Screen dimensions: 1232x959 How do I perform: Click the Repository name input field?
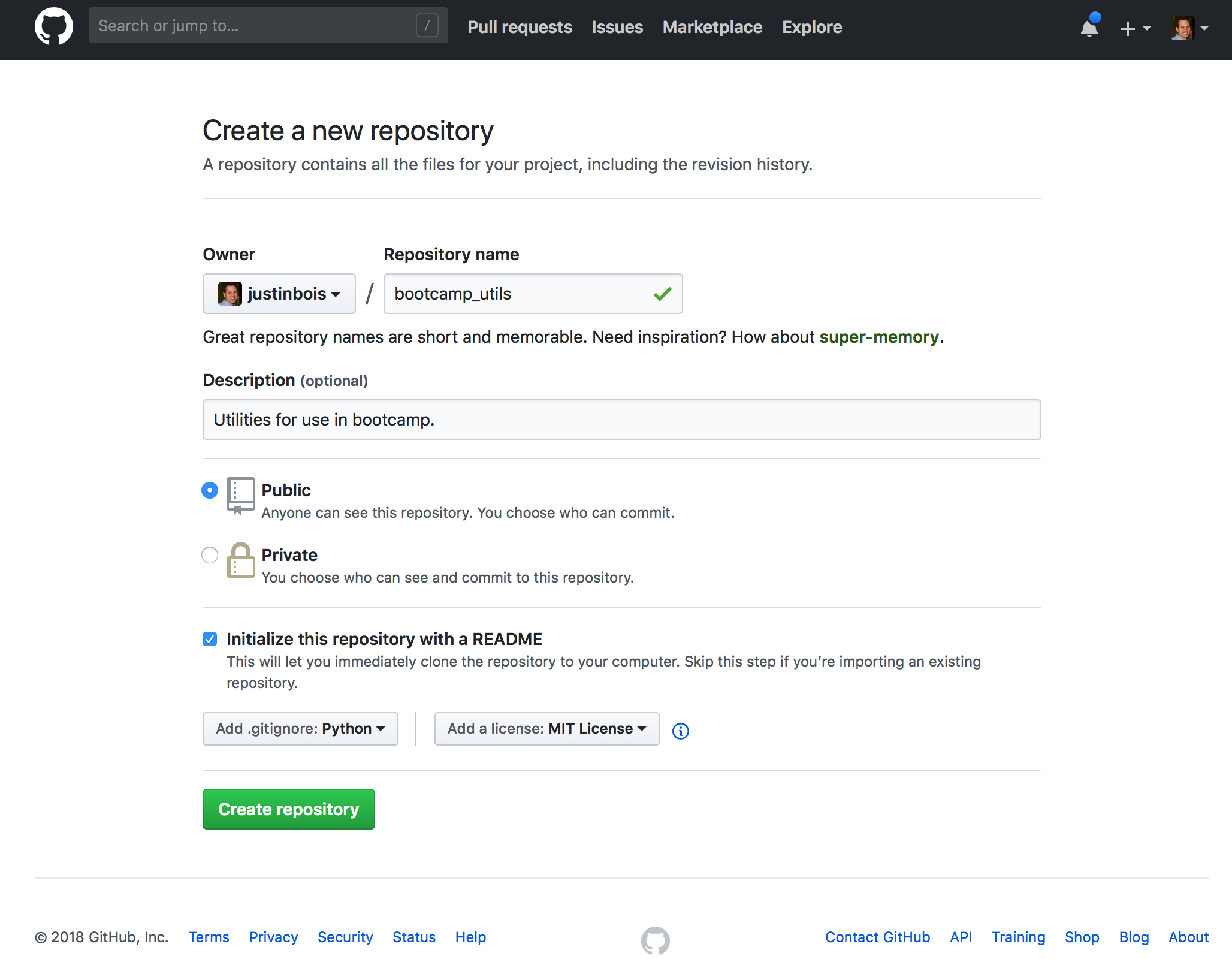tap(533, 294)
